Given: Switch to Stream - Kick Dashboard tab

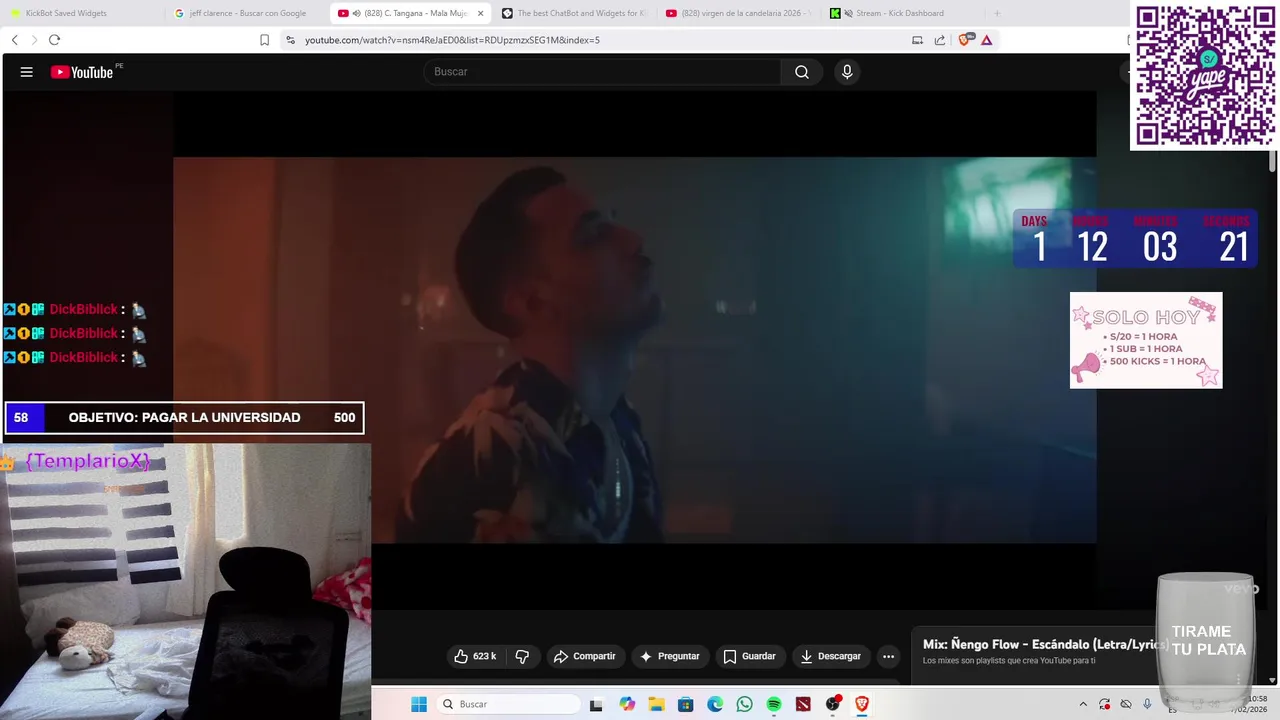Looking at the screenshot, I should pyautogui.click(x=904, y=13).
